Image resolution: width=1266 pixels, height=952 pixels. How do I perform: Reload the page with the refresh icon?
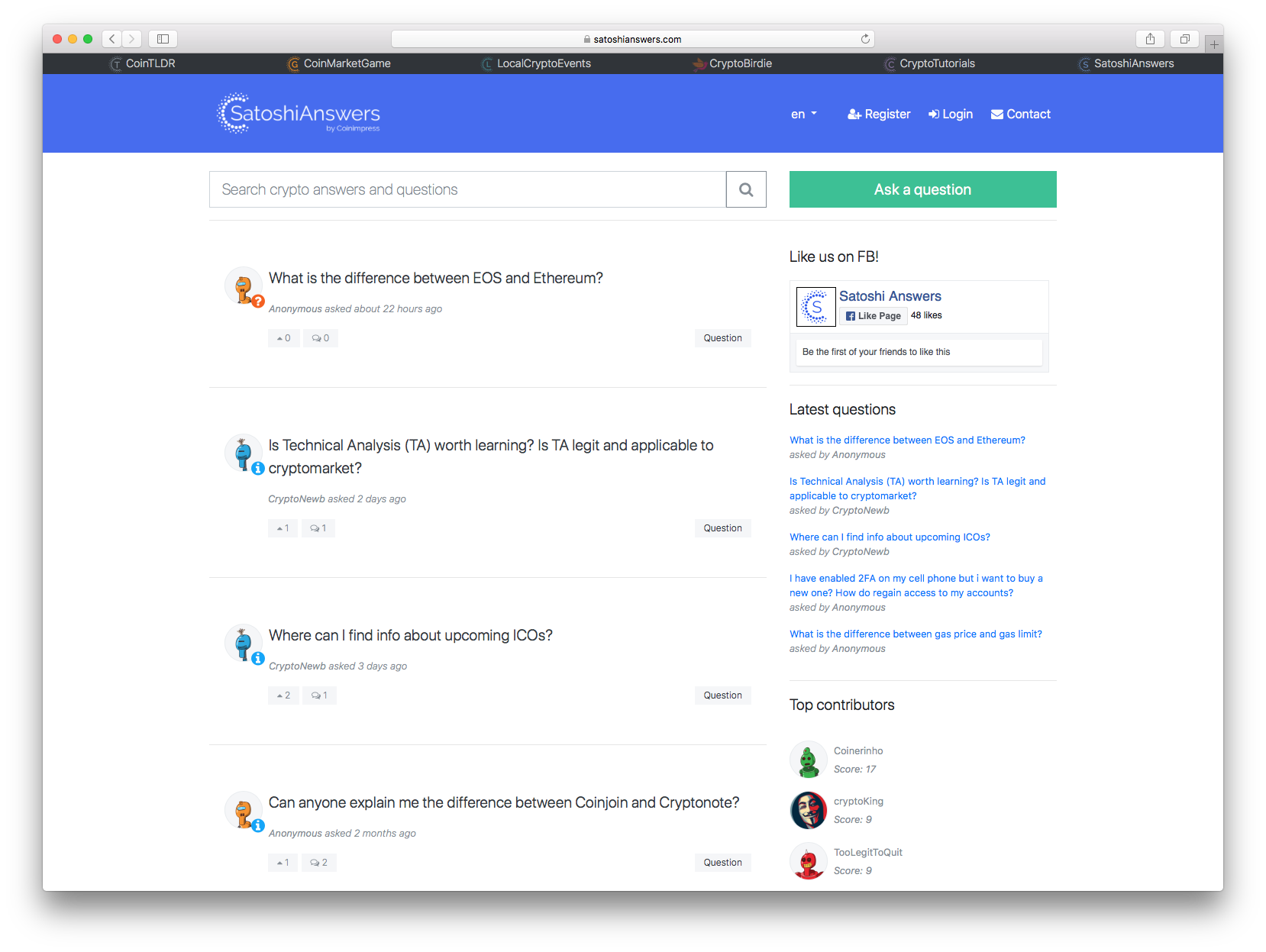click(865, 38)
